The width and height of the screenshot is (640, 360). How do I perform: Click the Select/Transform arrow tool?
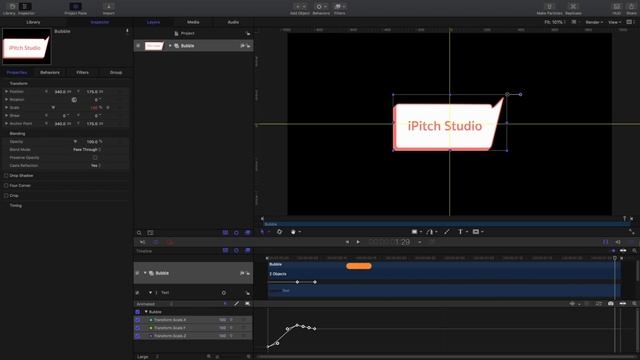pyautogui.click(x=262, y=232)
